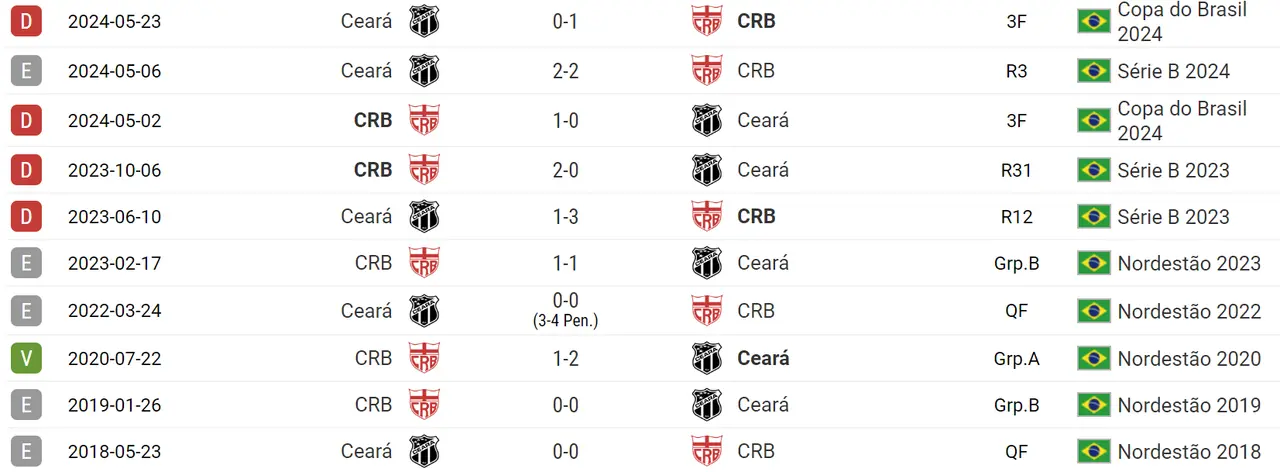Click CRB crest in the 2024-05-02 row
1280x472 pixels.
[x=424, y=120]
